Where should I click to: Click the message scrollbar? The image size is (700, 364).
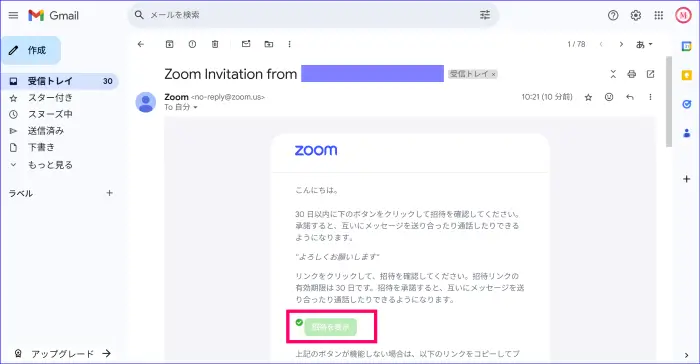pos(668,102)
